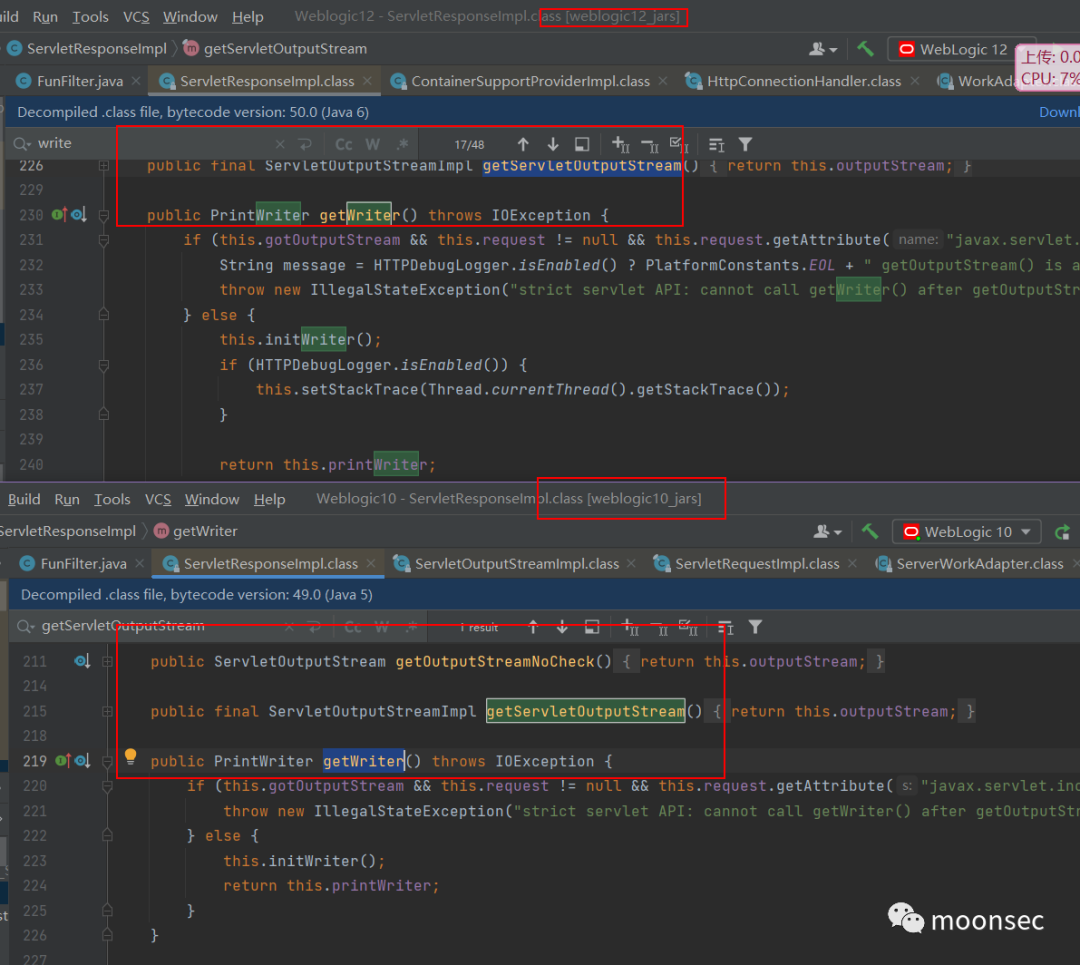The width and height of the screenshot is (1080, 965).
Task: Open the WebLogic 10 run configuration dropdown
Action: pos(967,532)
